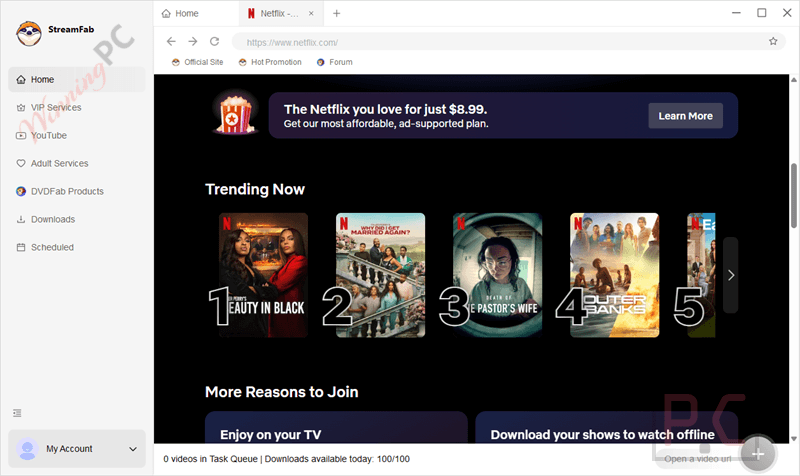Minimize the StreamFab window
Screen dimensions: 800x476
(x=736, y=13)
